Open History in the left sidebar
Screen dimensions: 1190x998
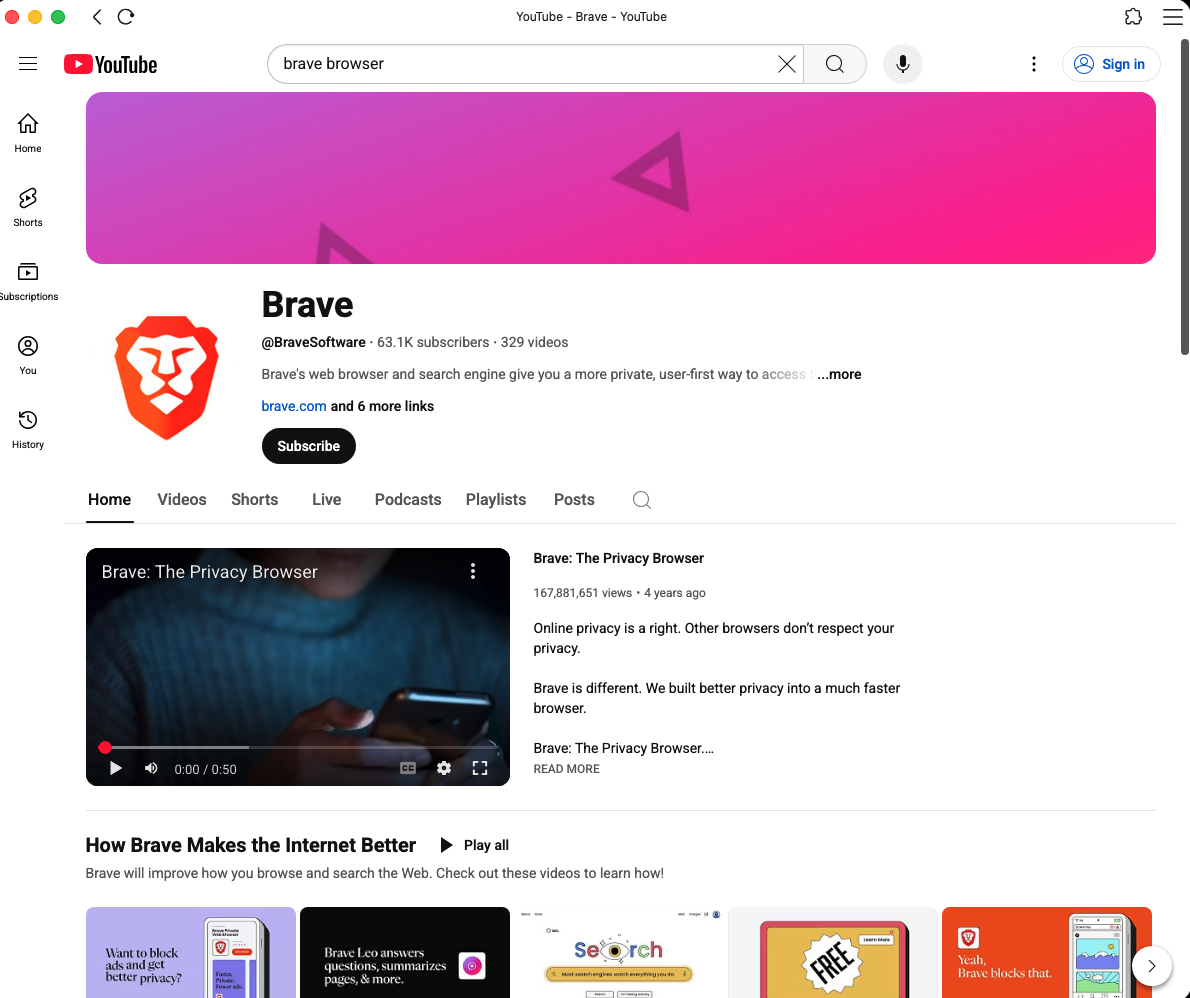(28, 430)
